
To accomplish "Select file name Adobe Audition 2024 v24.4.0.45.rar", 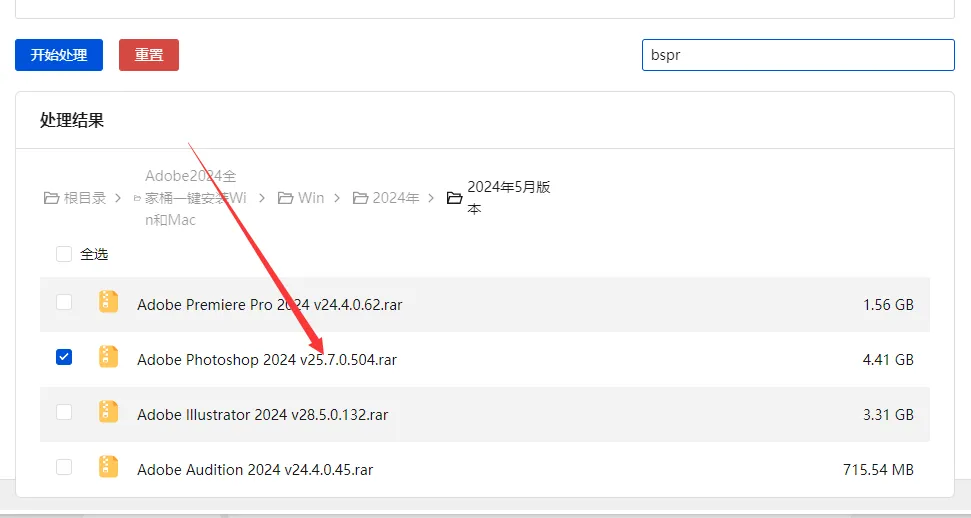I will coord(255,470).
